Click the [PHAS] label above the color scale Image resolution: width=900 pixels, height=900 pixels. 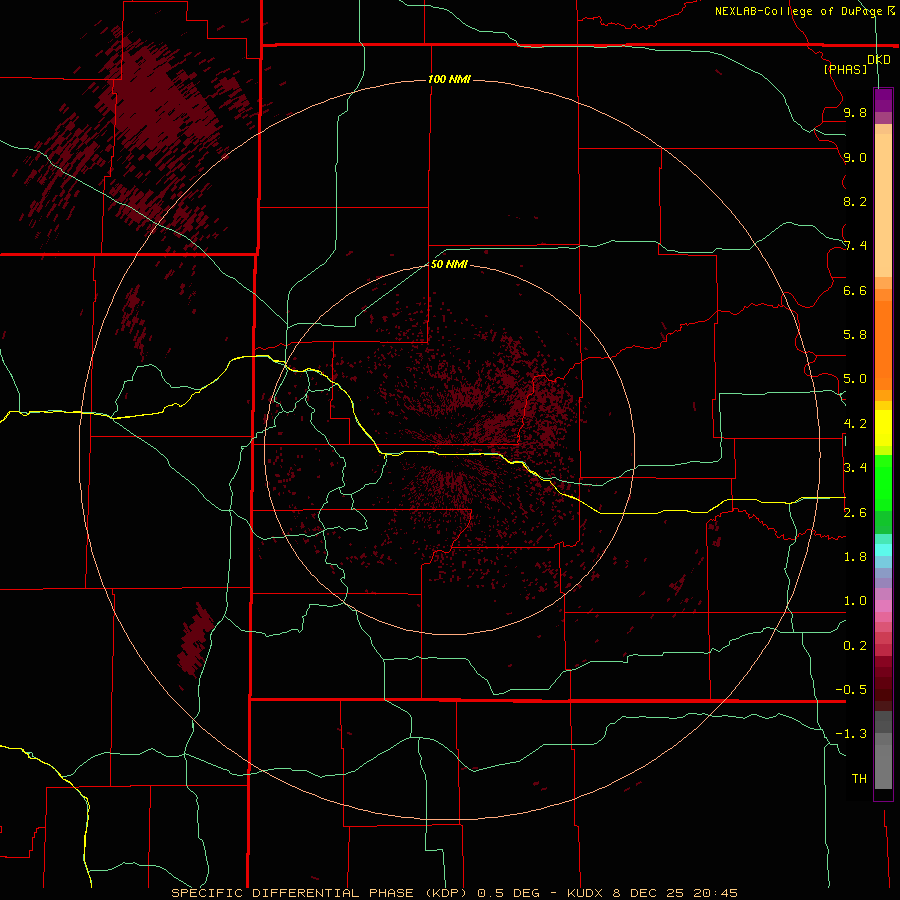845,70
